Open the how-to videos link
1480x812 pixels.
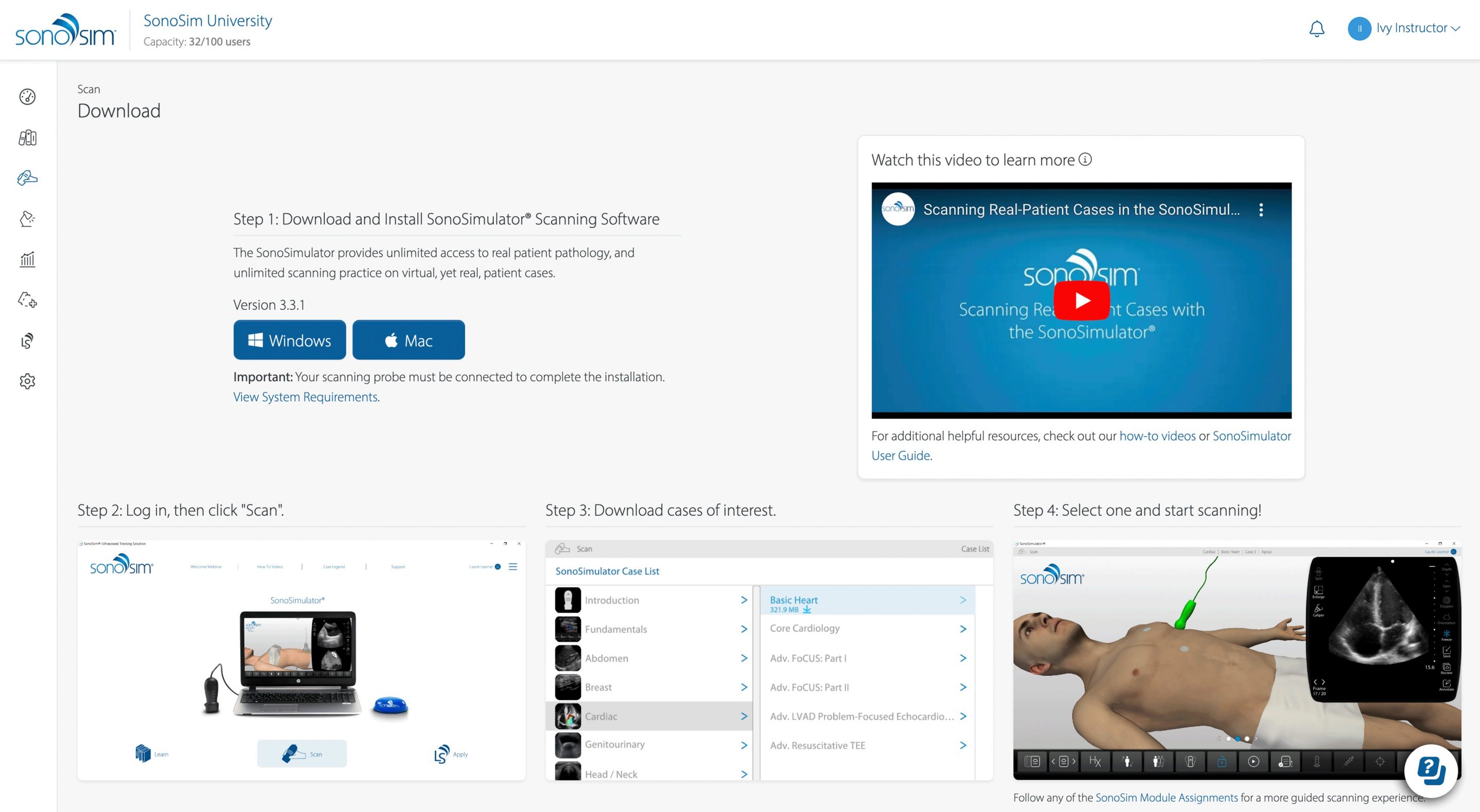tap(1157, 436)
